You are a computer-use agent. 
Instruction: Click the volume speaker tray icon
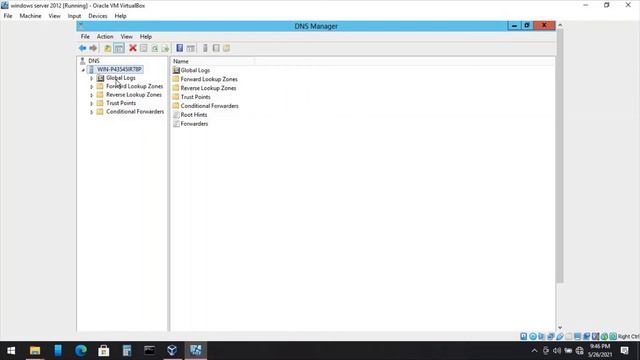[x=557, y=351]
